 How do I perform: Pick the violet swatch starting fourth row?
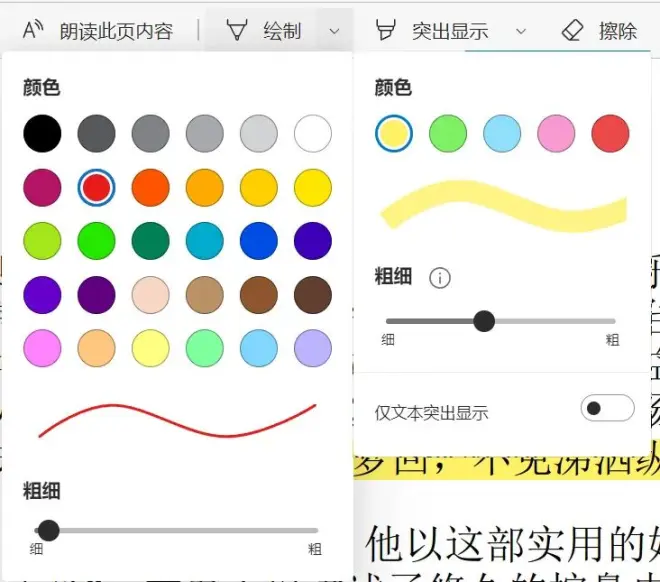(42, 295)
